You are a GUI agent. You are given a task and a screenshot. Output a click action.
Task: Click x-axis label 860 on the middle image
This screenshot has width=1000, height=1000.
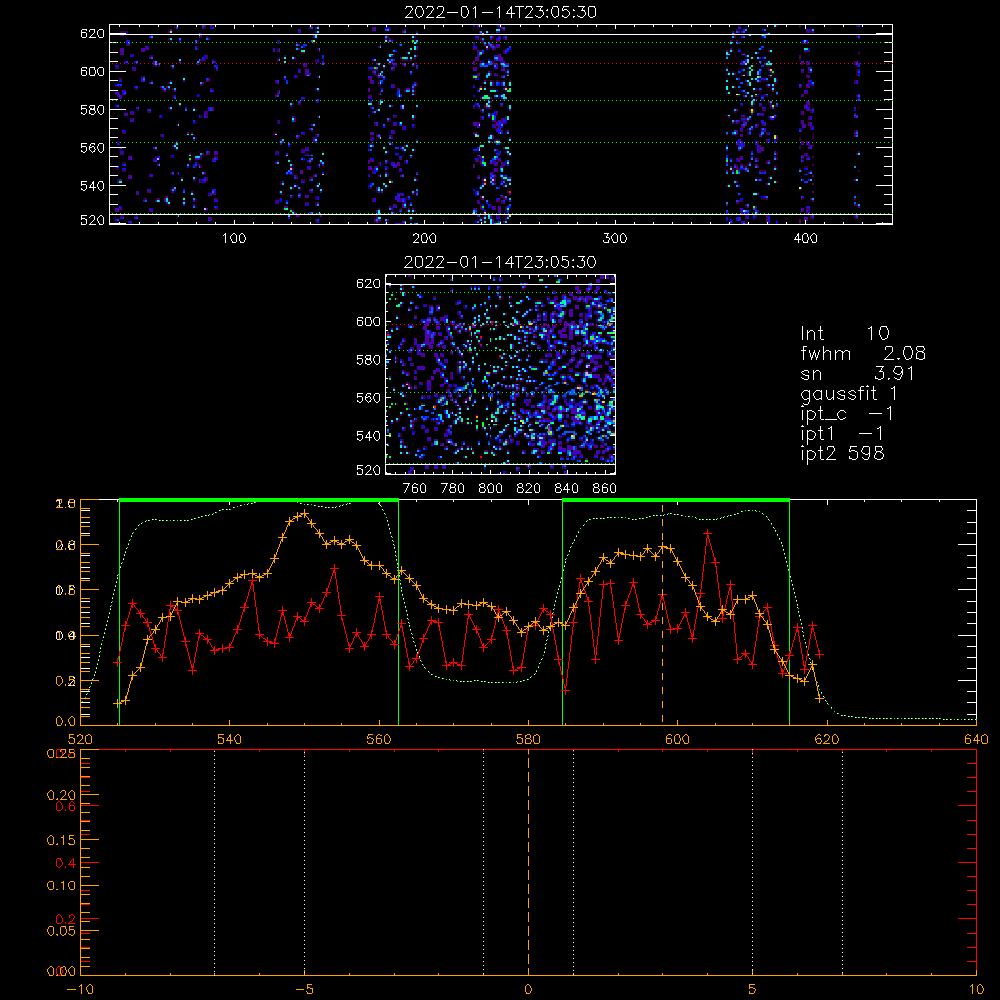[605, 489]
